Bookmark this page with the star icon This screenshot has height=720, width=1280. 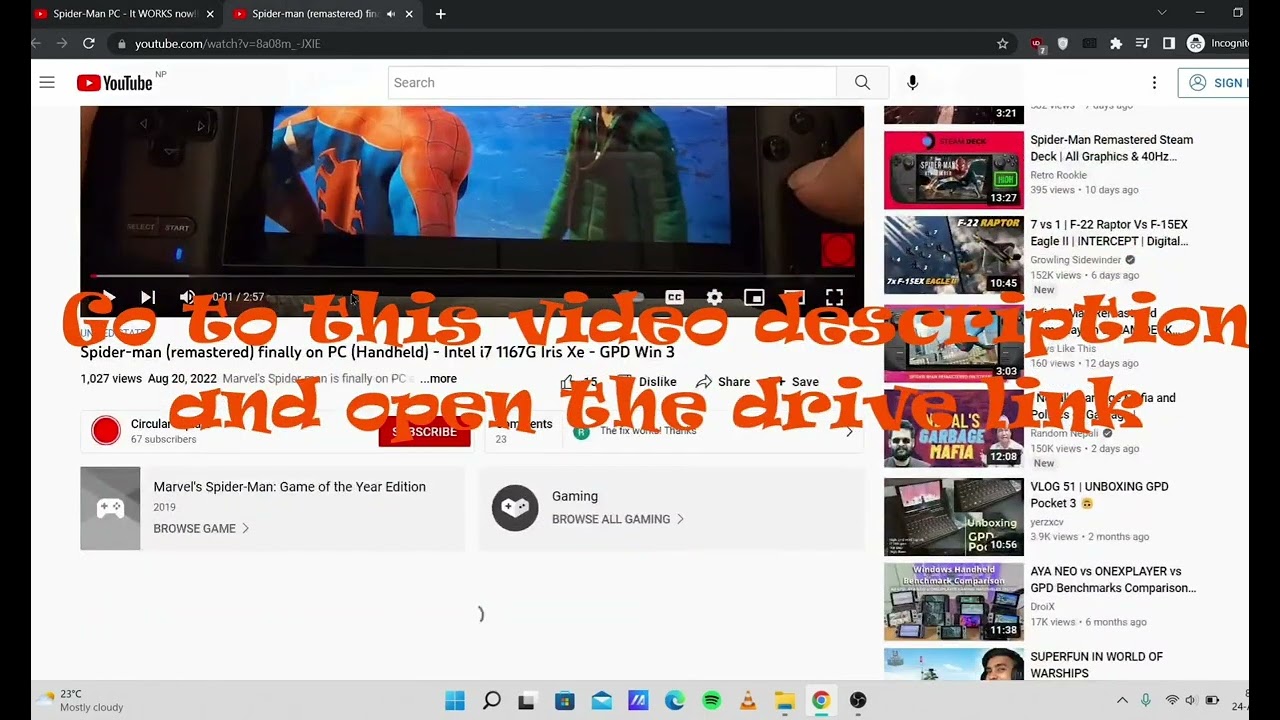coord(1002,43)
